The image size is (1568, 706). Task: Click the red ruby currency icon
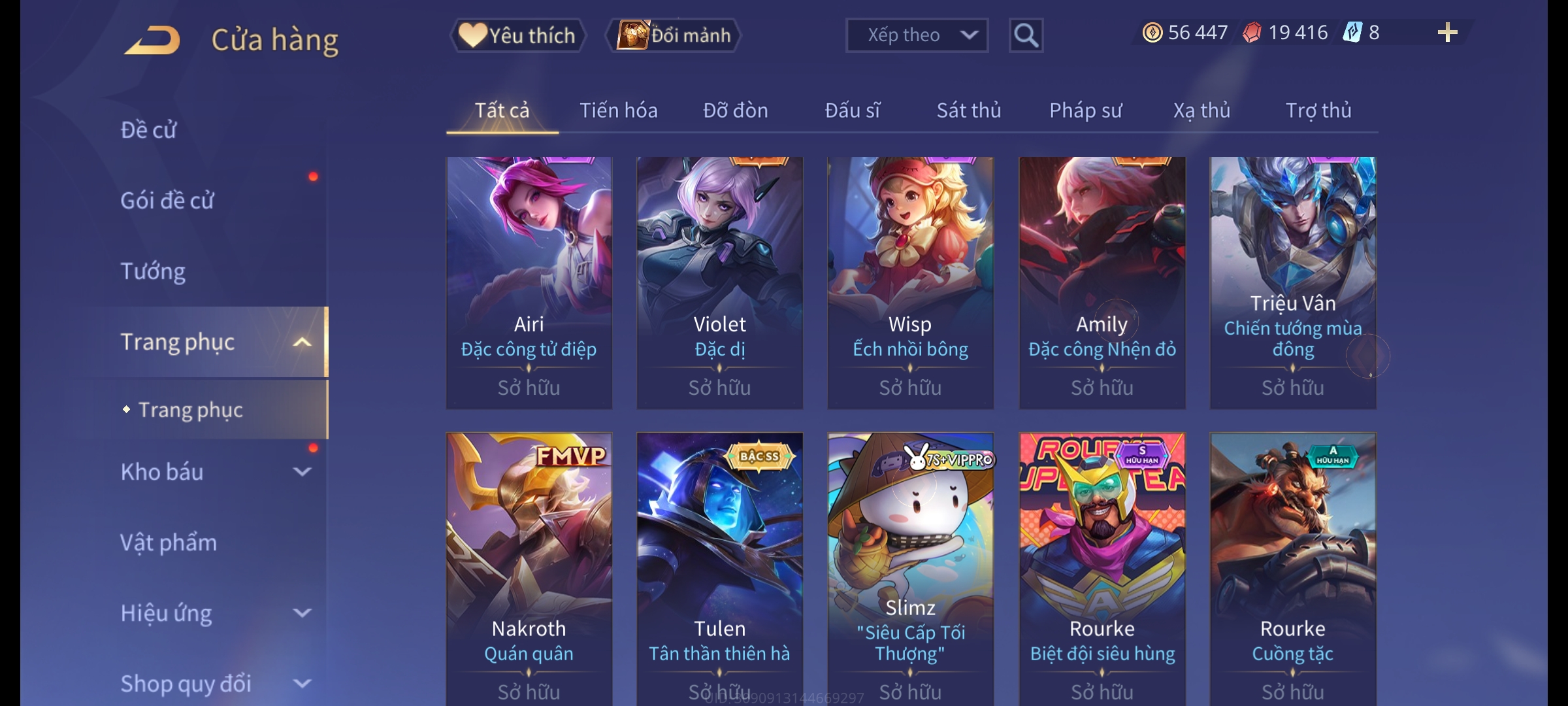pyautogui.click(x=1252, y=33)
